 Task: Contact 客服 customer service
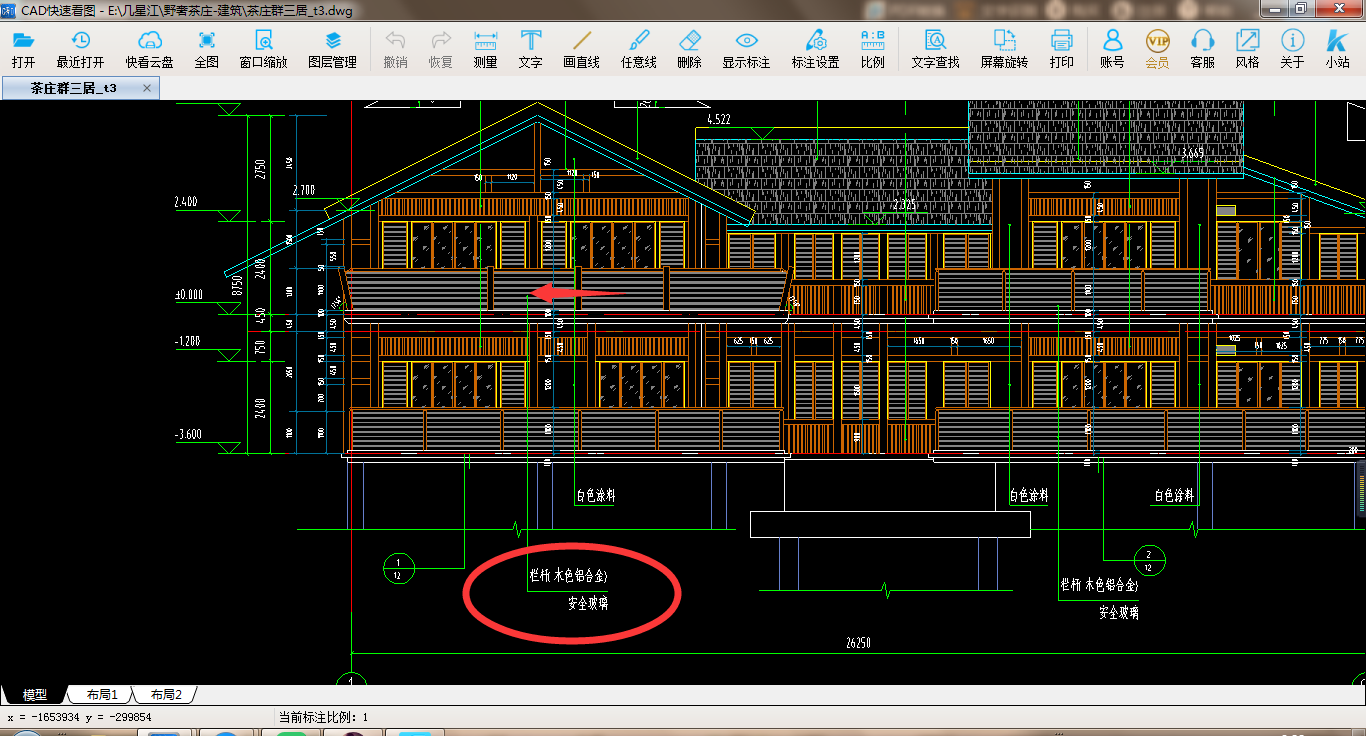pyautogui.click(x=1203, y=49)
